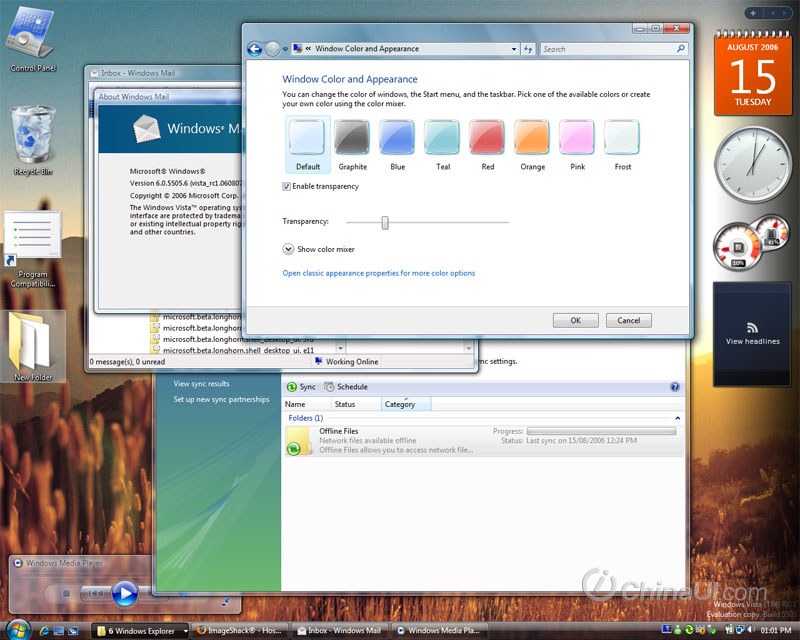Click the Schedule icon in Sync Center
The width and height of the screenshot is (800, 640).
330,387
